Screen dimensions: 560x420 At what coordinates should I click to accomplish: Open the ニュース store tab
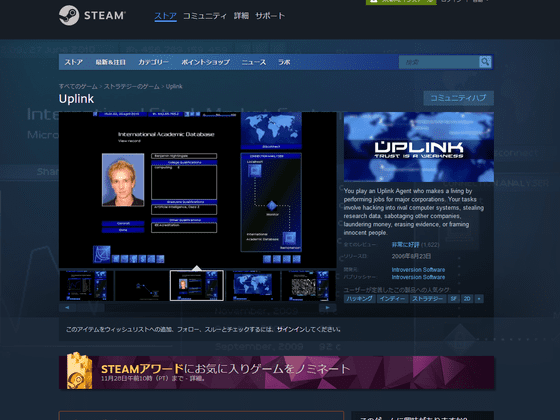pos(254,62)
